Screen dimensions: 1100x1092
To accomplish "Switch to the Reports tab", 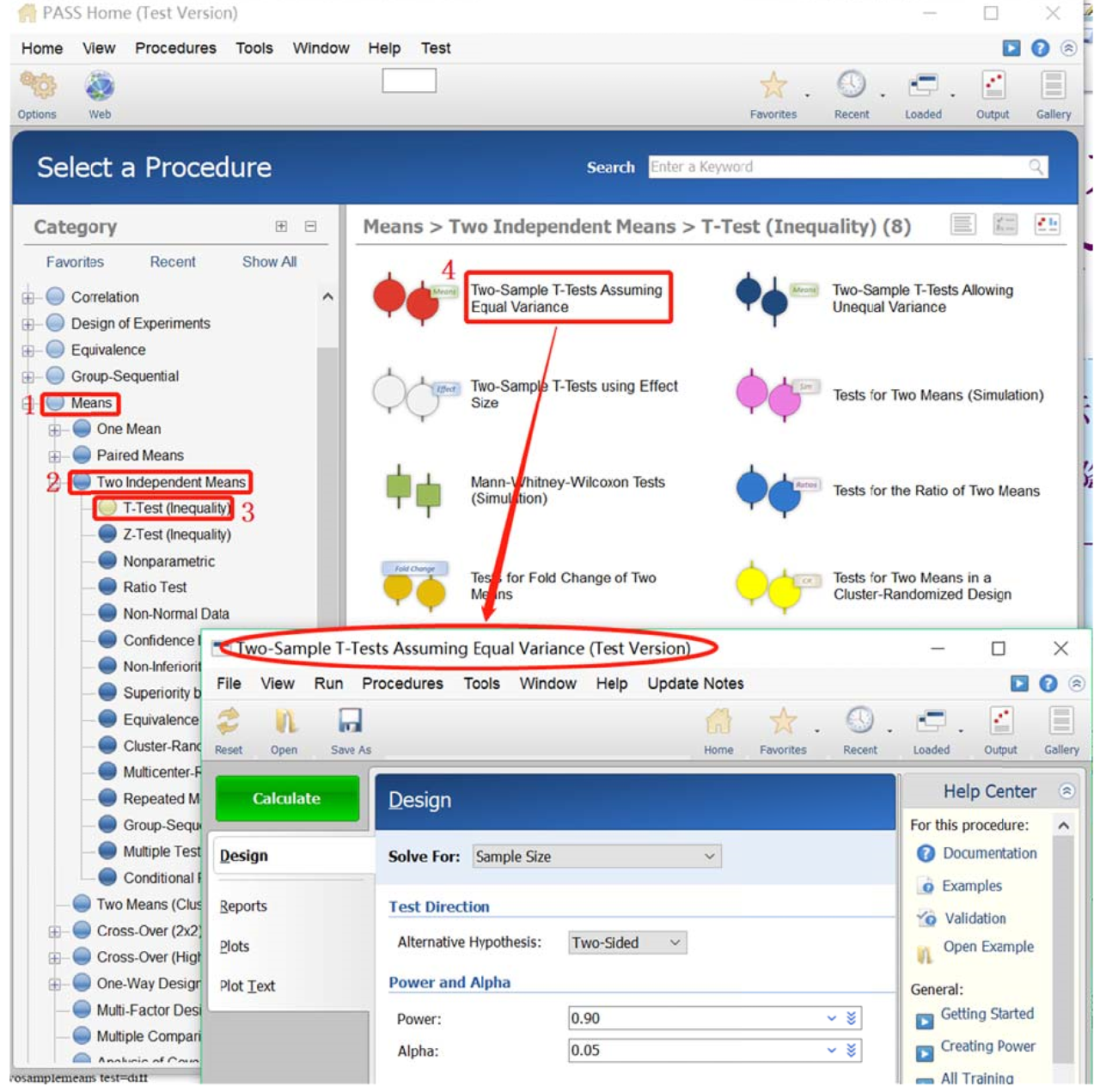I will pos(243,906).
